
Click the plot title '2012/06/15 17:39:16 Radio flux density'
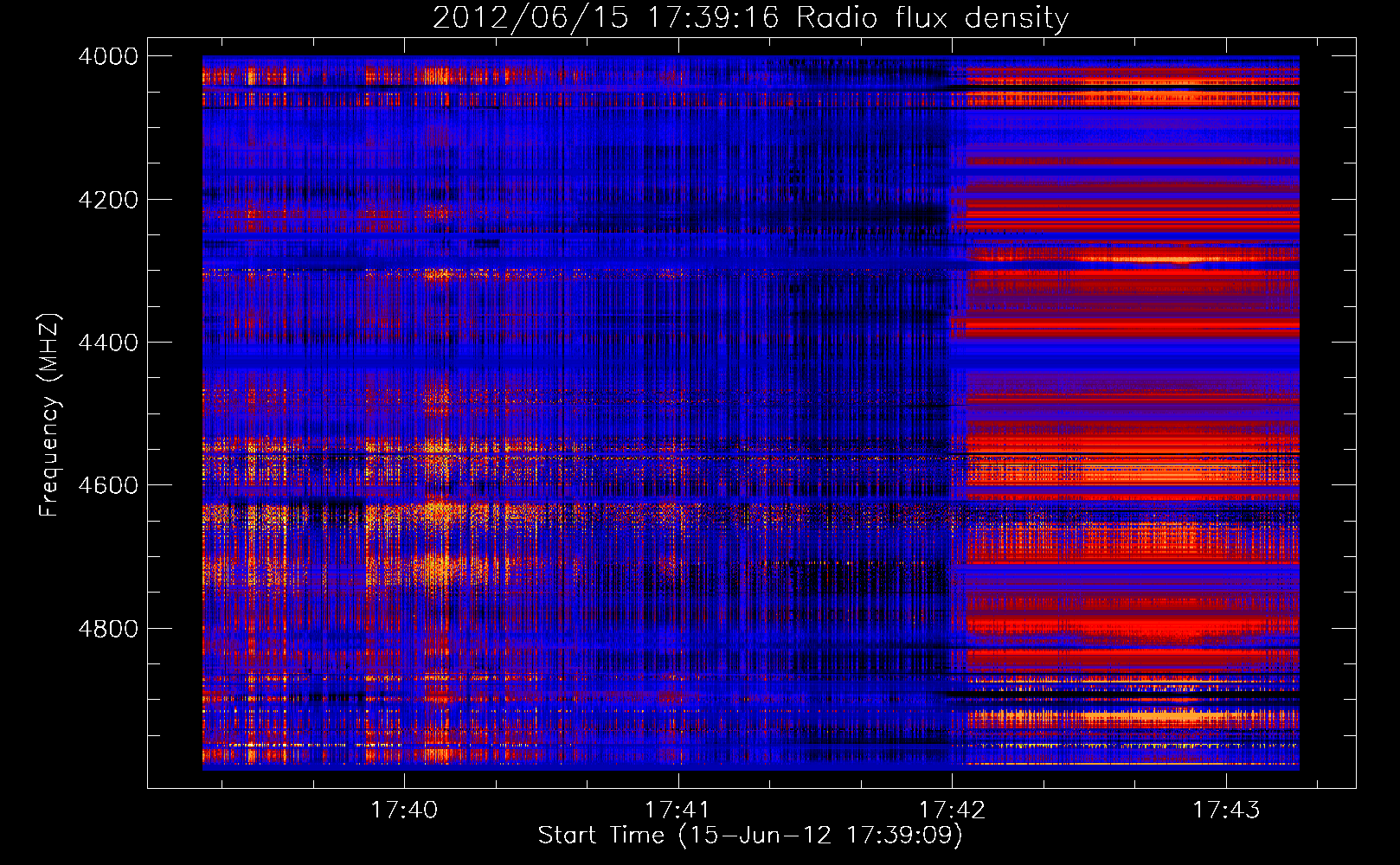click(x=750, y=17)
